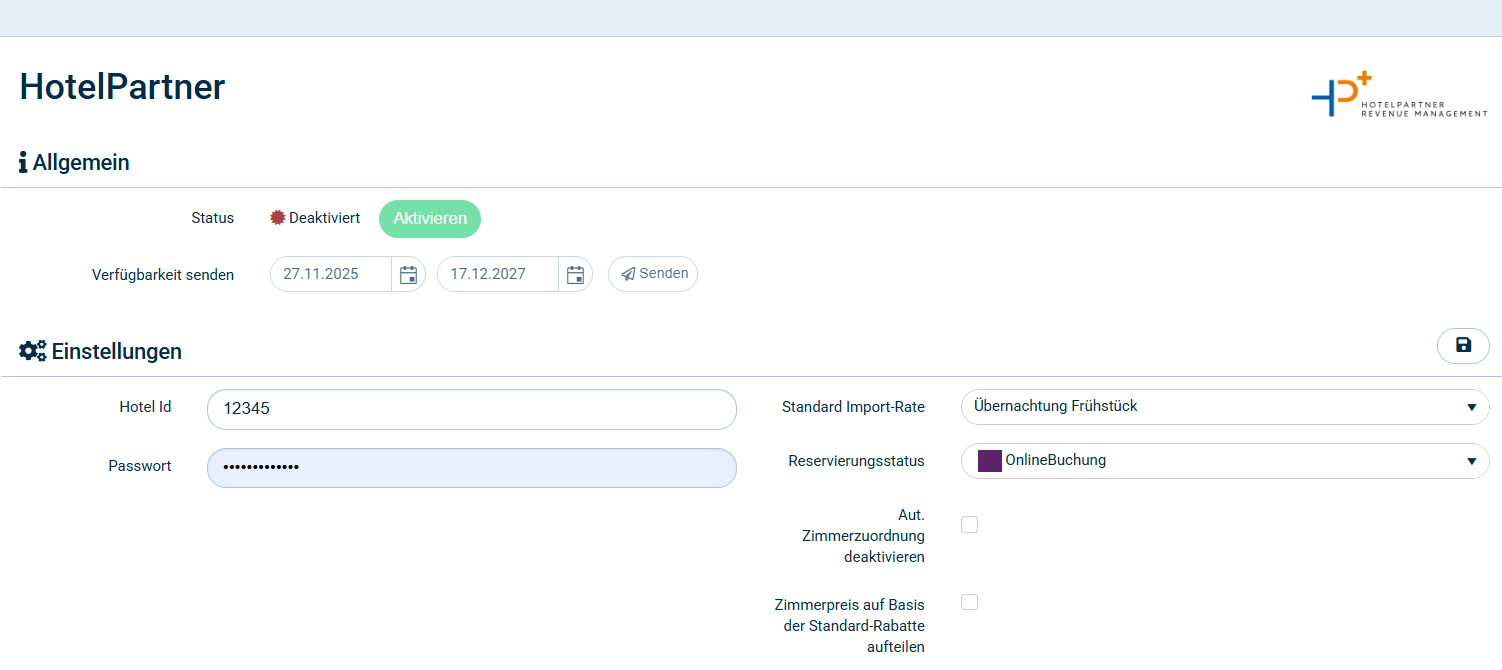Click the HotelPartner Revenue Management logo
The width and height of the screenshot is (1502, 670).
click(x=1398, y=97)
